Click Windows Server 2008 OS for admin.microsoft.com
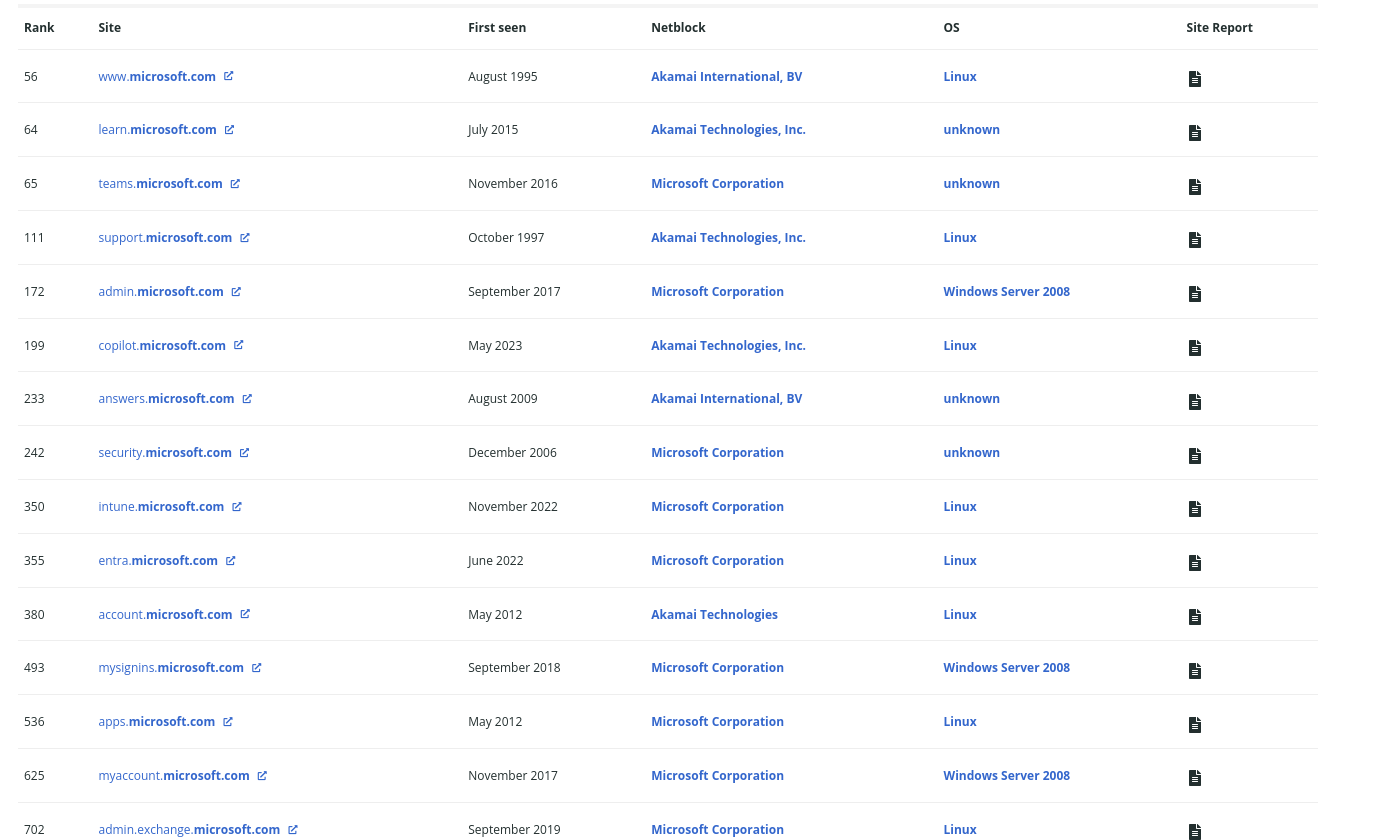Screen dimensions: 1394x840 [1006, 292]
